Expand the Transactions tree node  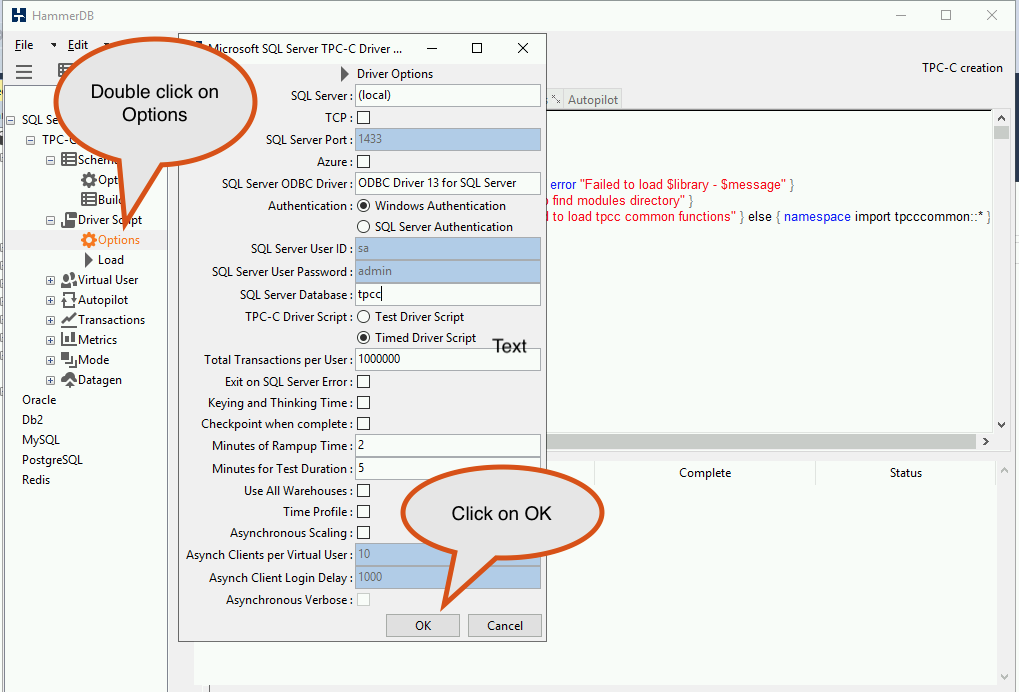point(51,320)
